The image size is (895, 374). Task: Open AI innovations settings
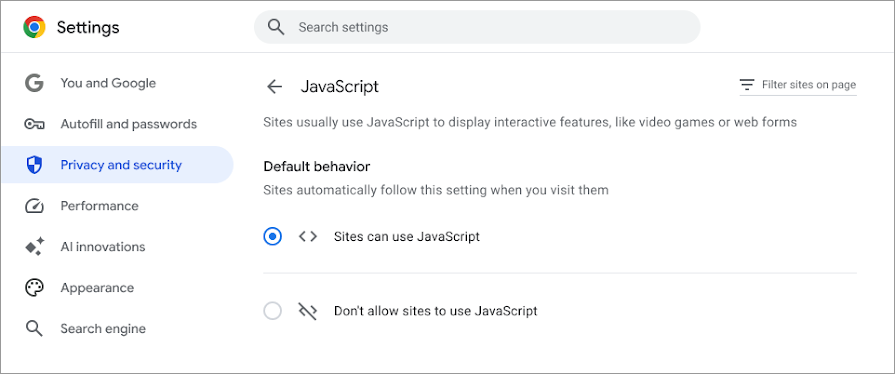click(x=117, y=247)
